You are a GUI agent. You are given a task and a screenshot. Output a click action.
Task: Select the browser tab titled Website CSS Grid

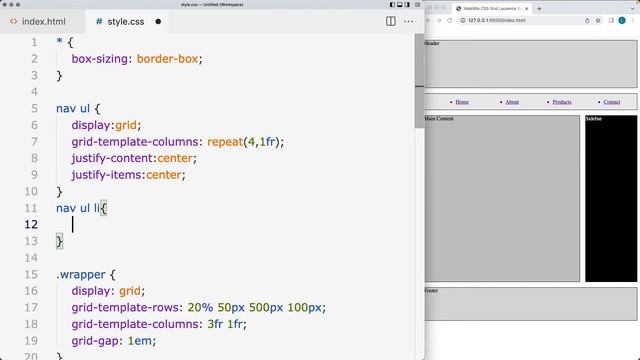coord(492,8)
